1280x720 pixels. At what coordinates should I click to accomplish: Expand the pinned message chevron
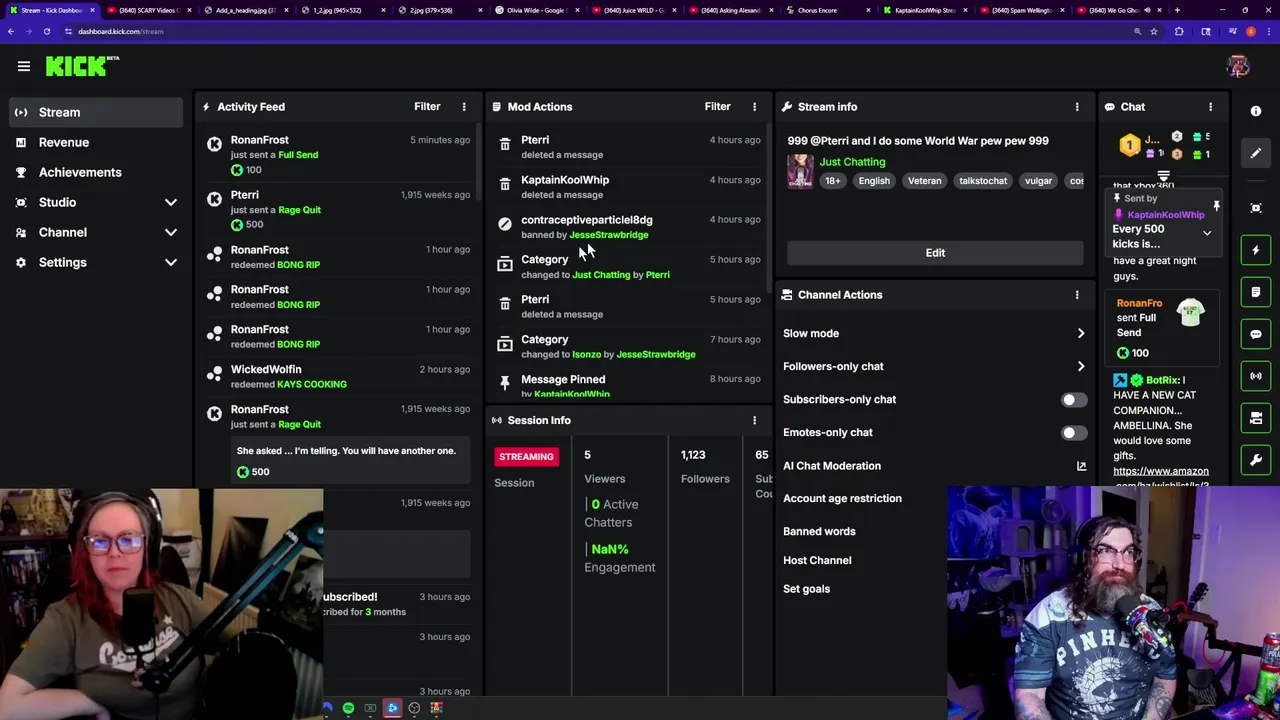tap(1207, 234)
